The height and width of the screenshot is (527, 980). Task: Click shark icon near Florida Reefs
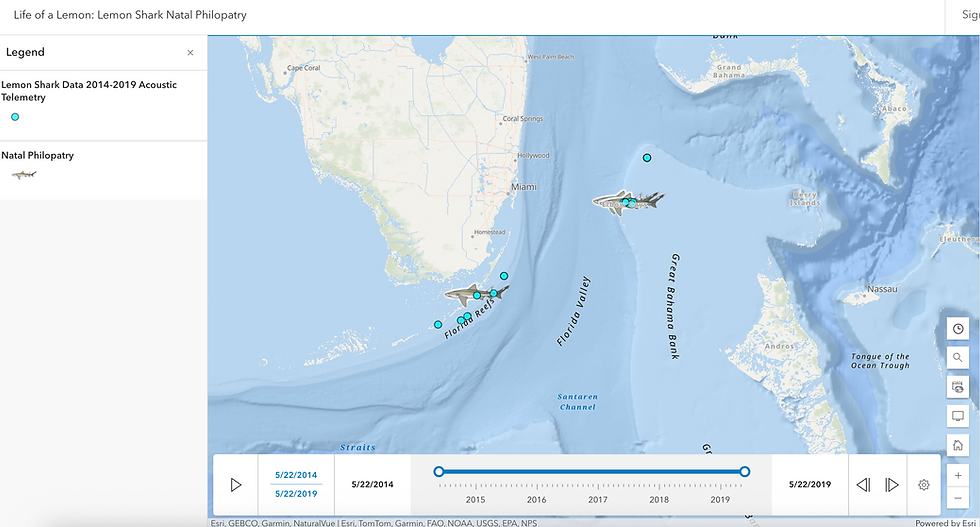(476, 294)
